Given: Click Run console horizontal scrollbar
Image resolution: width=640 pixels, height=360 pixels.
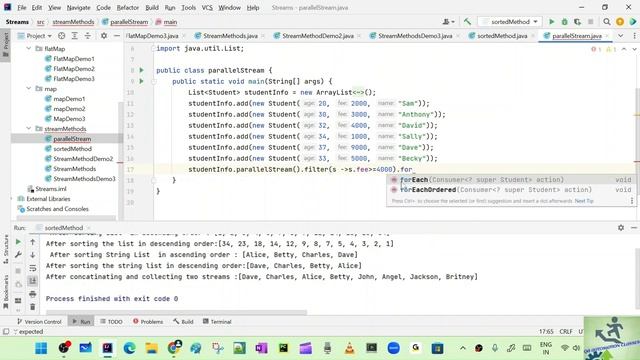Looking at the screenshot, I should 176,312.
